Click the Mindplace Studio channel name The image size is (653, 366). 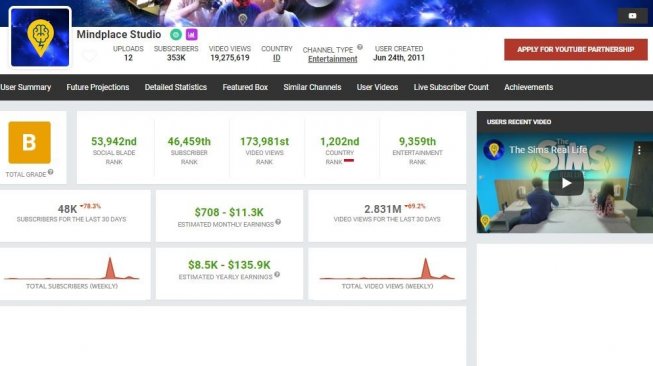pos(119,35)
